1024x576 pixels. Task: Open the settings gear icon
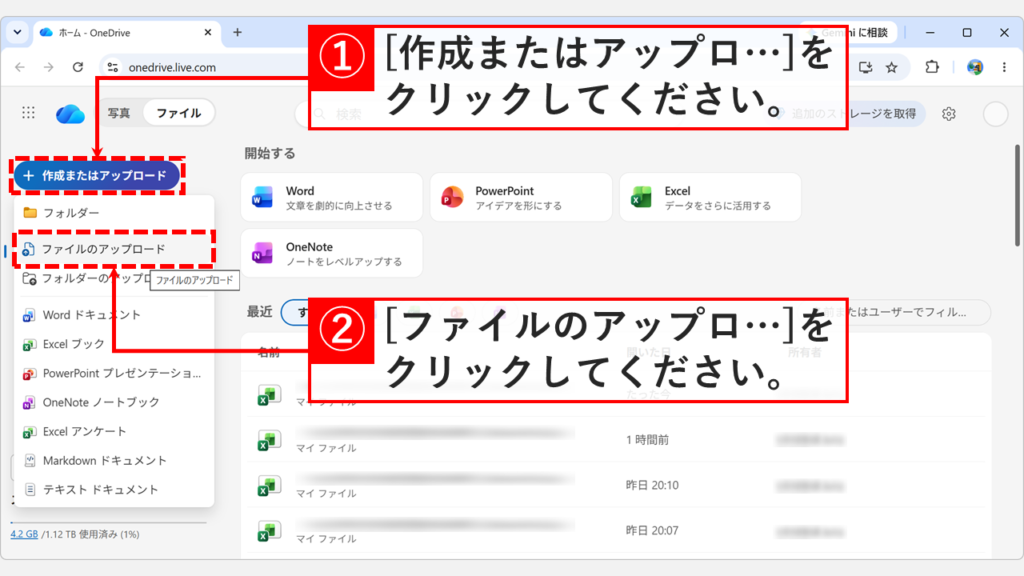pyautogui.click(x=949, y=114)
